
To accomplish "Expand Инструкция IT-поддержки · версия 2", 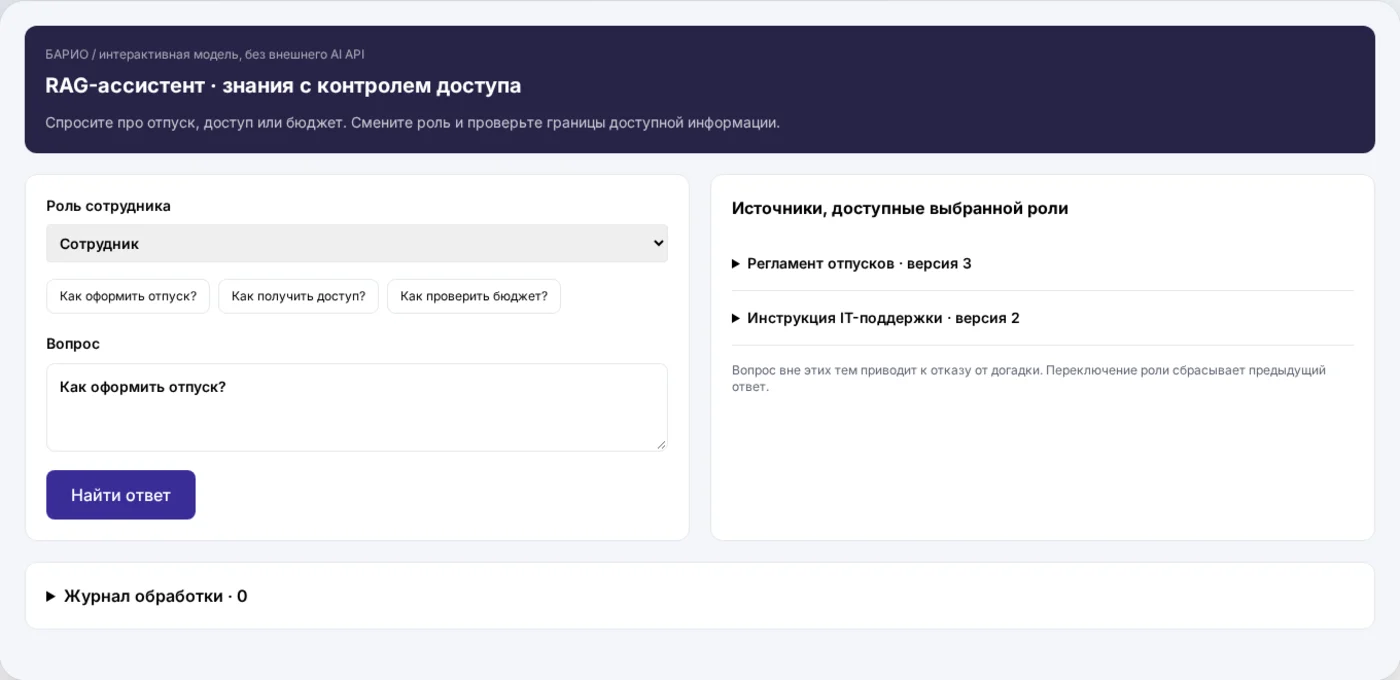I will tap(1043, 318).
